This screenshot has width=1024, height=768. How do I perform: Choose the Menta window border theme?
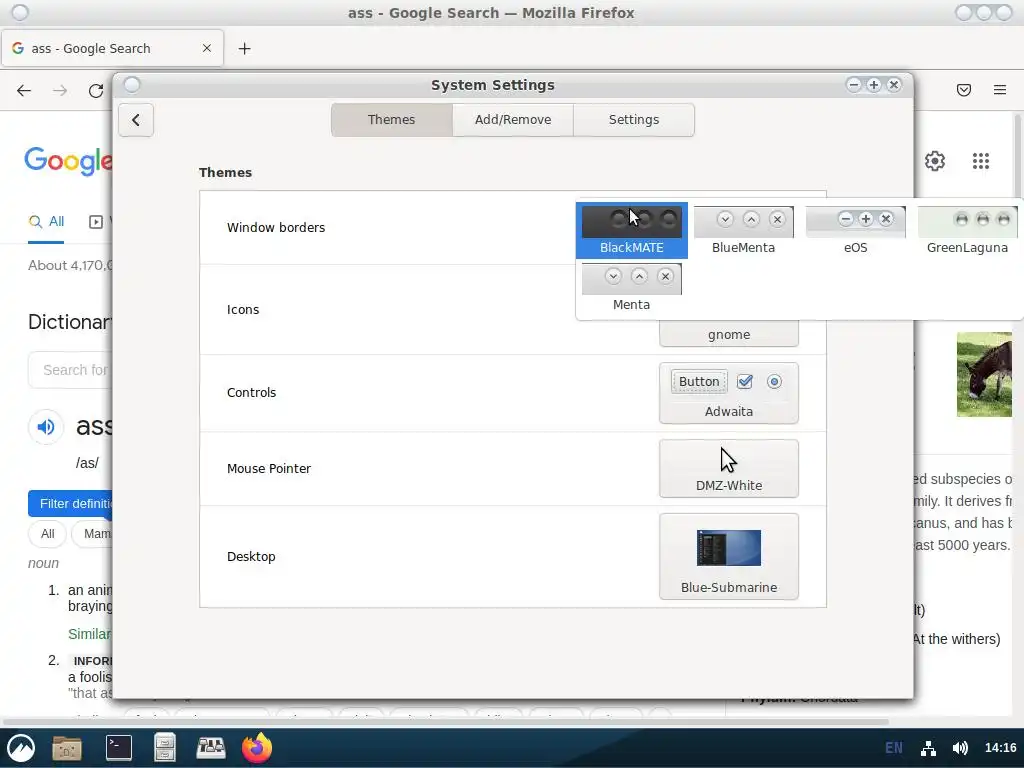pyautogui.click(x=632, y=287)
